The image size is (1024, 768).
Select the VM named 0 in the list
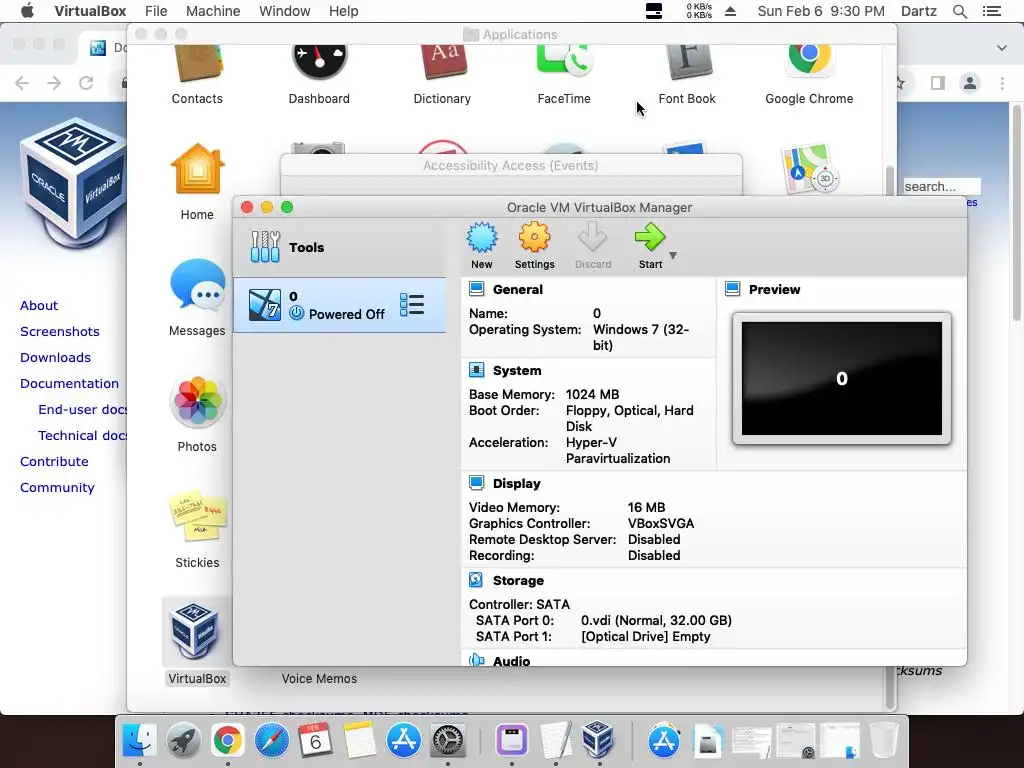point(340,305)
